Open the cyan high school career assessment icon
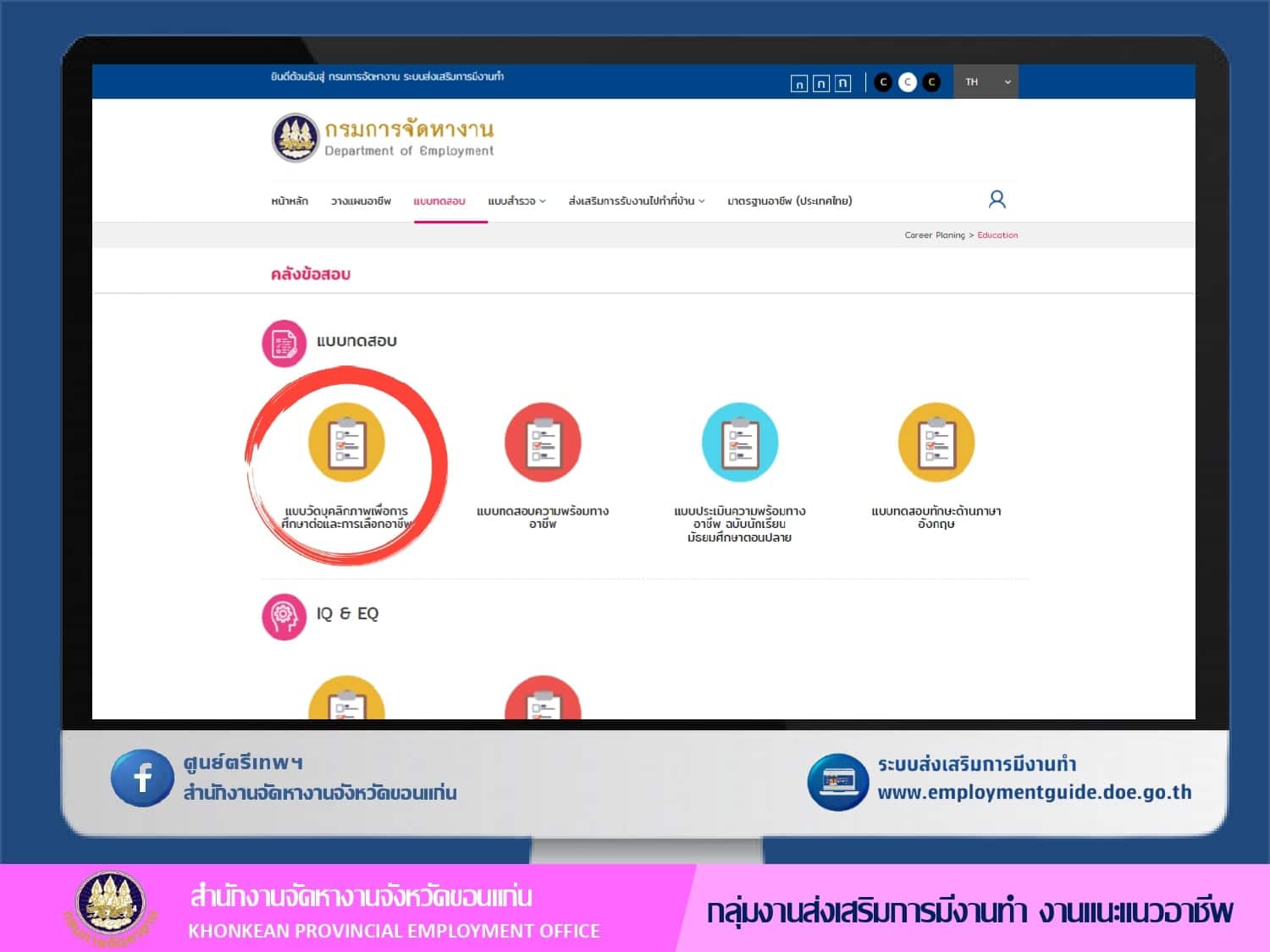 (739, 443)
